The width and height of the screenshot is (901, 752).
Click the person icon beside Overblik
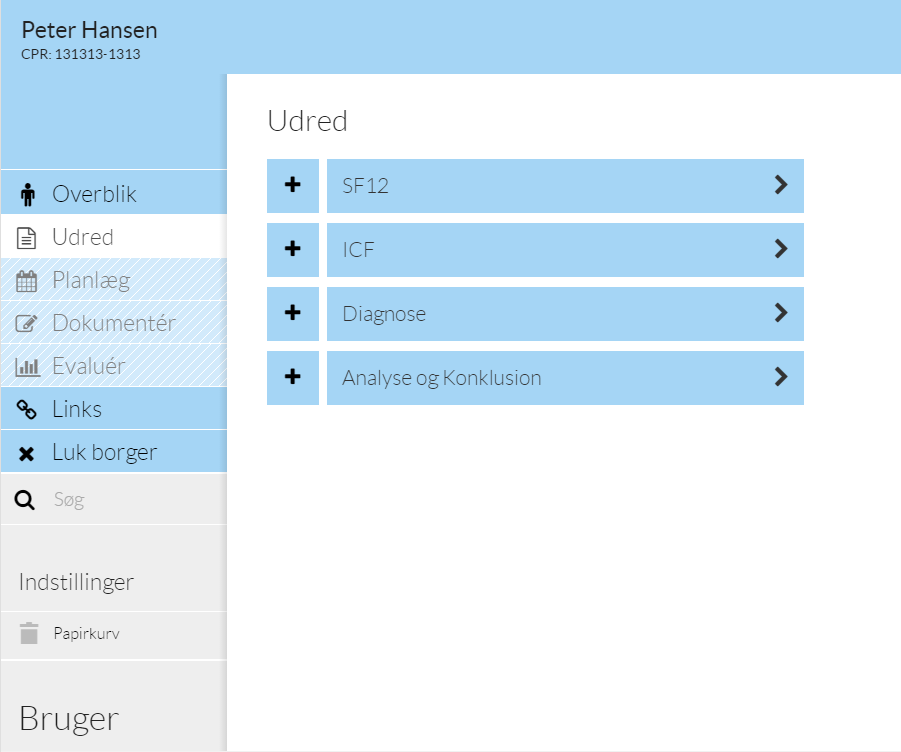point(28,194)
